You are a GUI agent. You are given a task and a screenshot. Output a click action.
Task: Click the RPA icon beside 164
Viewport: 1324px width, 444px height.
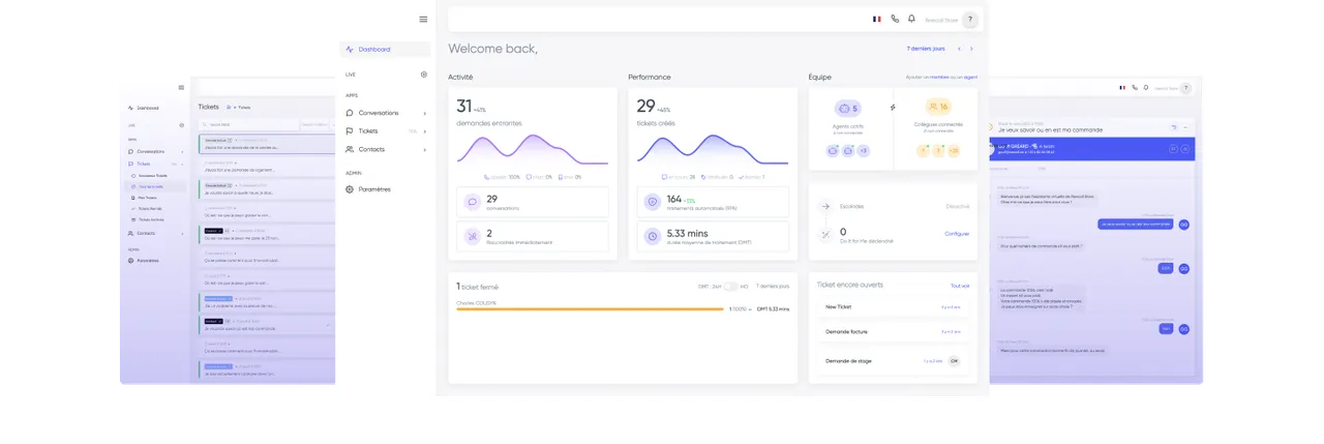[652, 202]
